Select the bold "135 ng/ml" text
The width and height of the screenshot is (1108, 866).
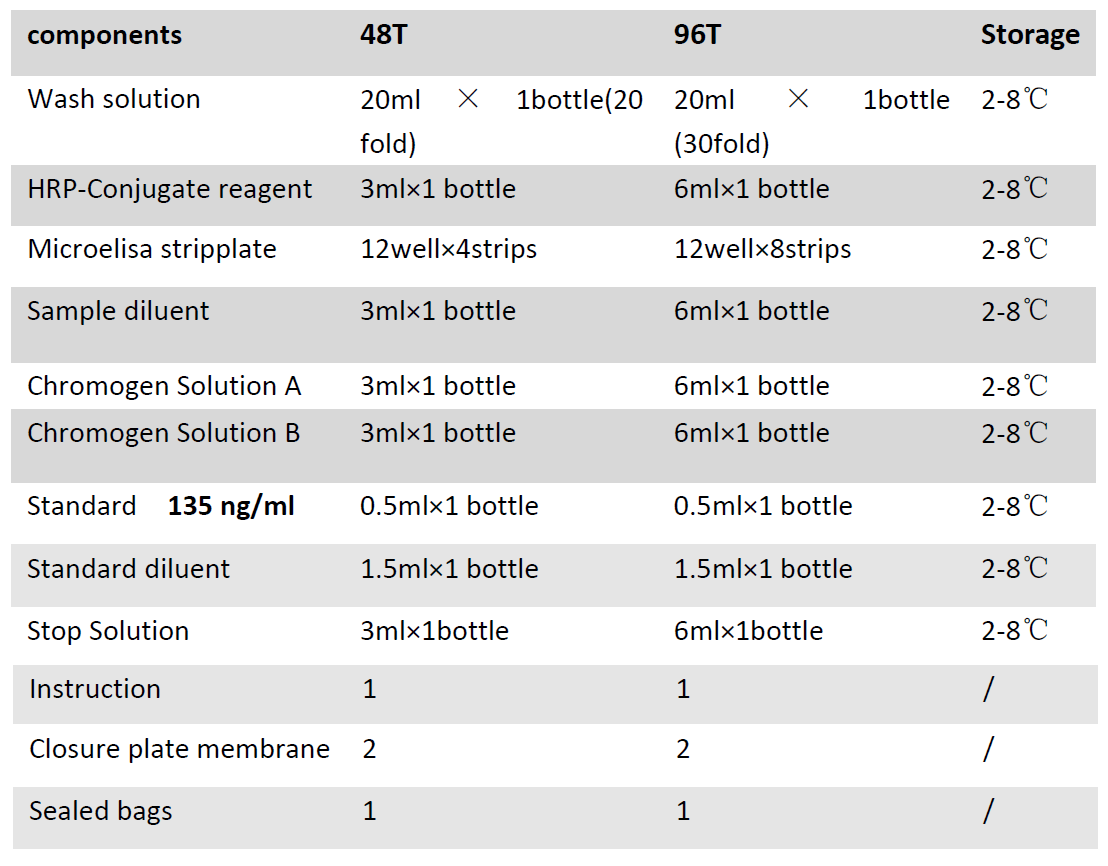(x=231, y=506)
